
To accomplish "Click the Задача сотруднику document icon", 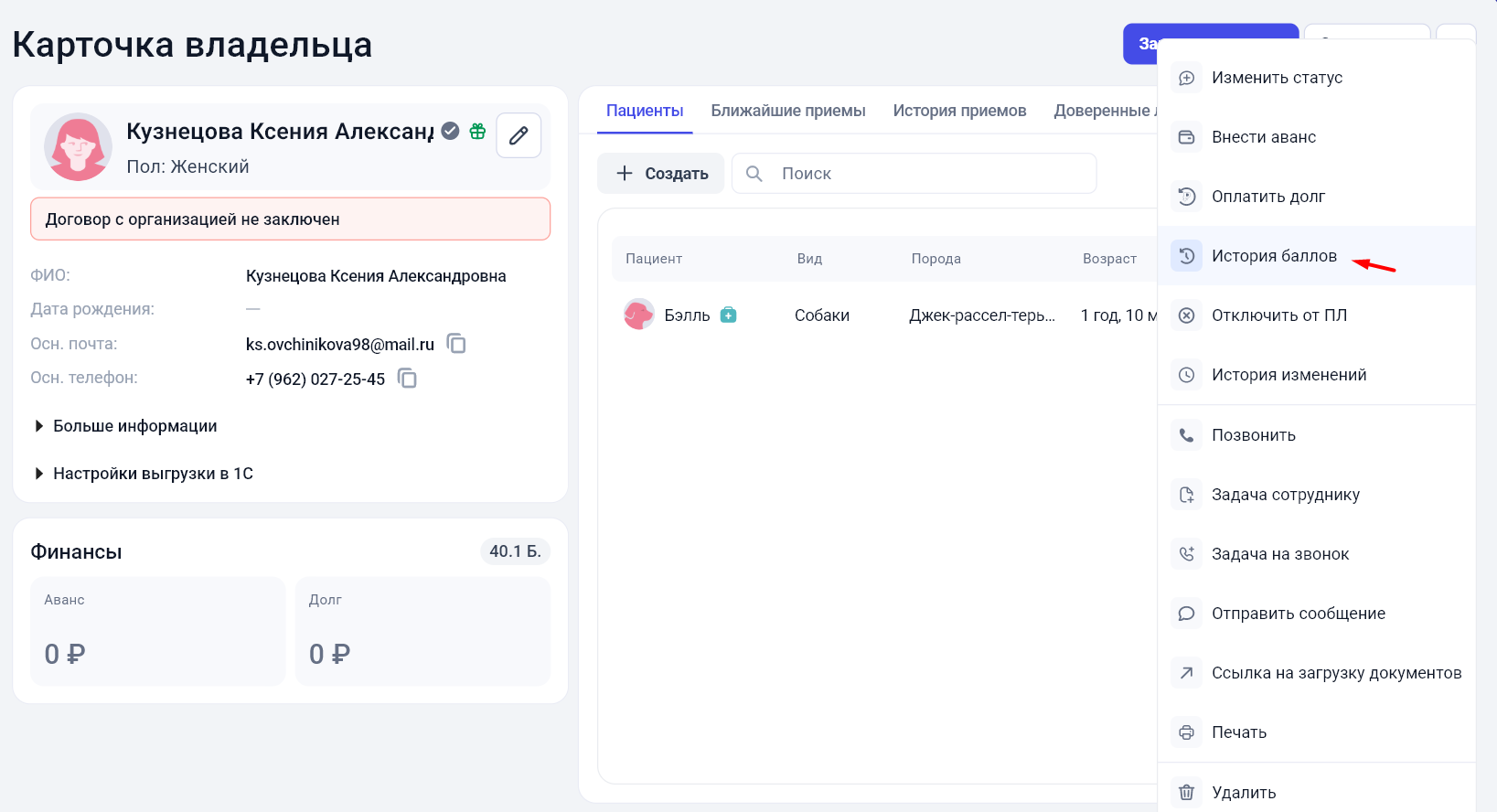I will pos(1186,495).
